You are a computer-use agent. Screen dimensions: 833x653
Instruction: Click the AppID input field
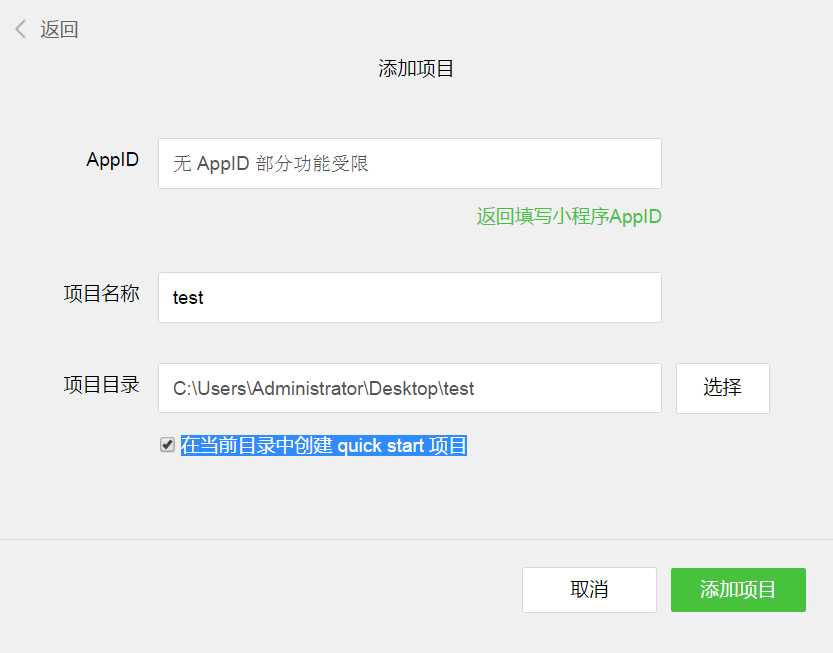coord(409,163)
